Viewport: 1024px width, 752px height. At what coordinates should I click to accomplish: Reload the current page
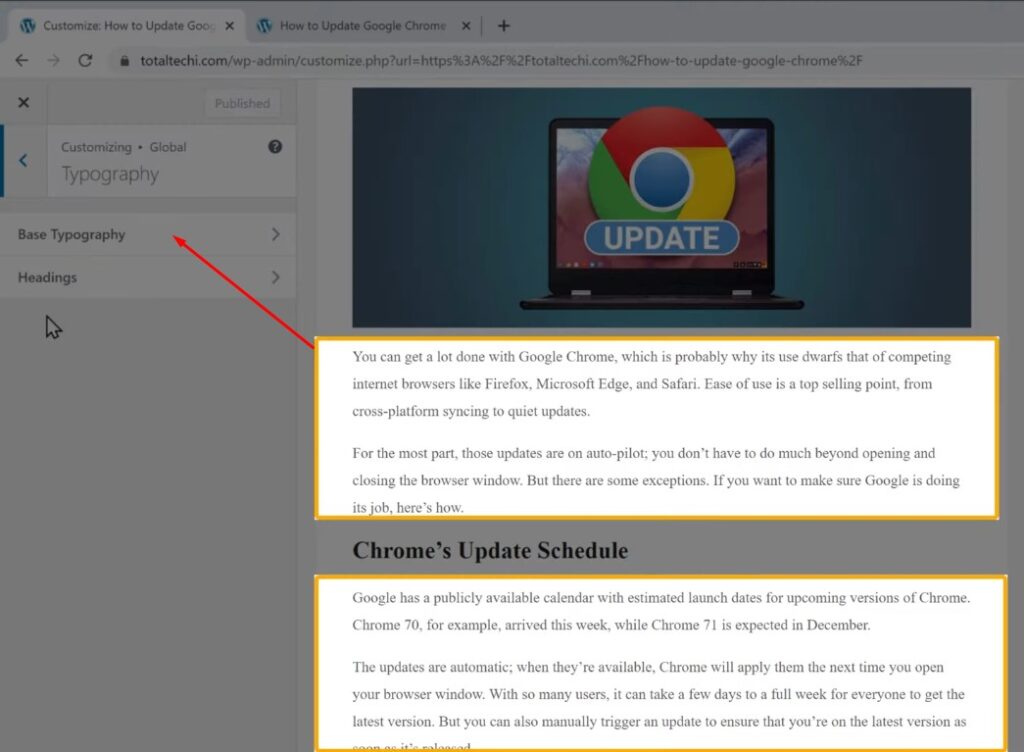coord(84,61)
